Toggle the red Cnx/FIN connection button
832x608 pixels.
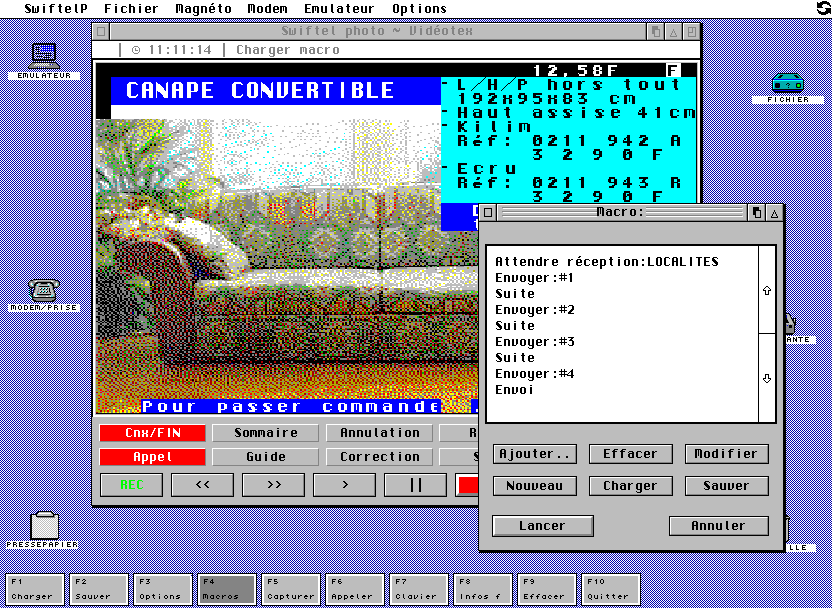[x=152, y=433]
